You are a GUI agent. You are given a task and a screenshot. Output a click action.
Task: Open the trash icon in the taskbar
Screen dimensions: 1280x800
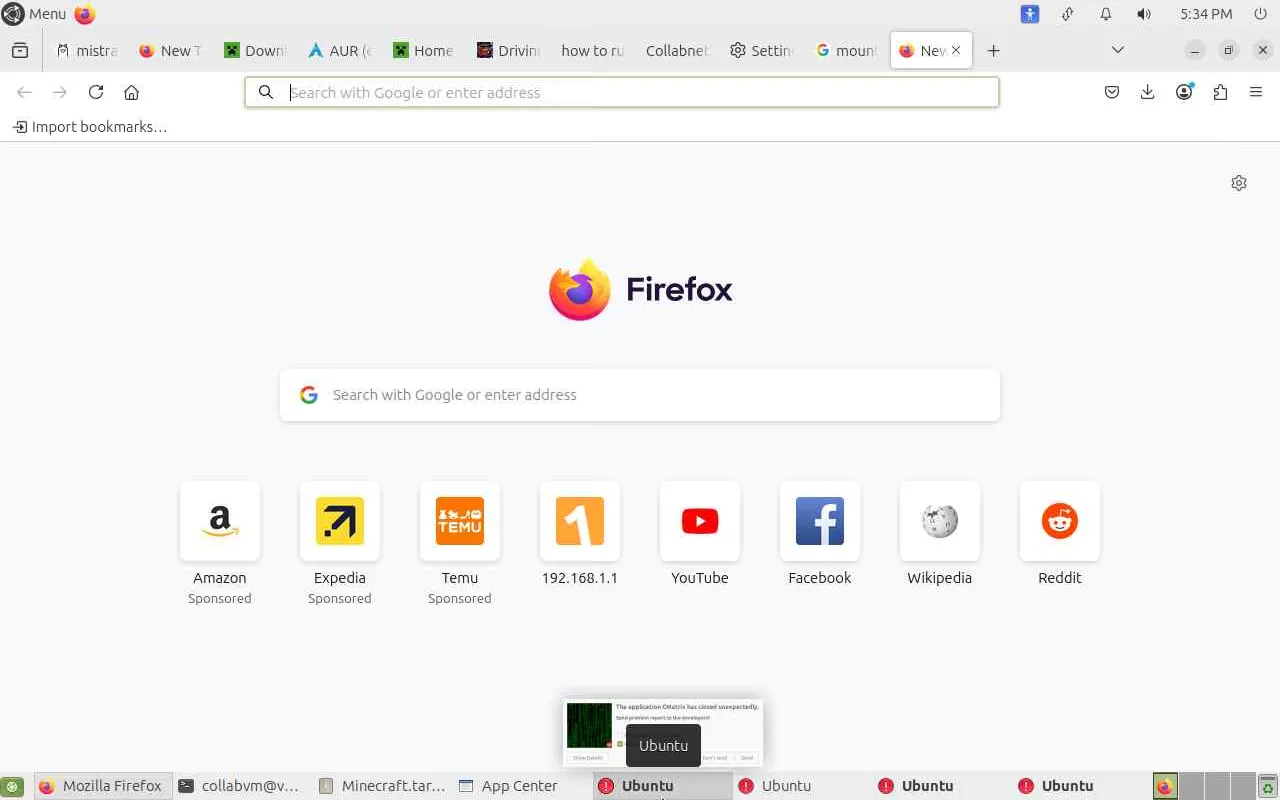[1268, 787]
